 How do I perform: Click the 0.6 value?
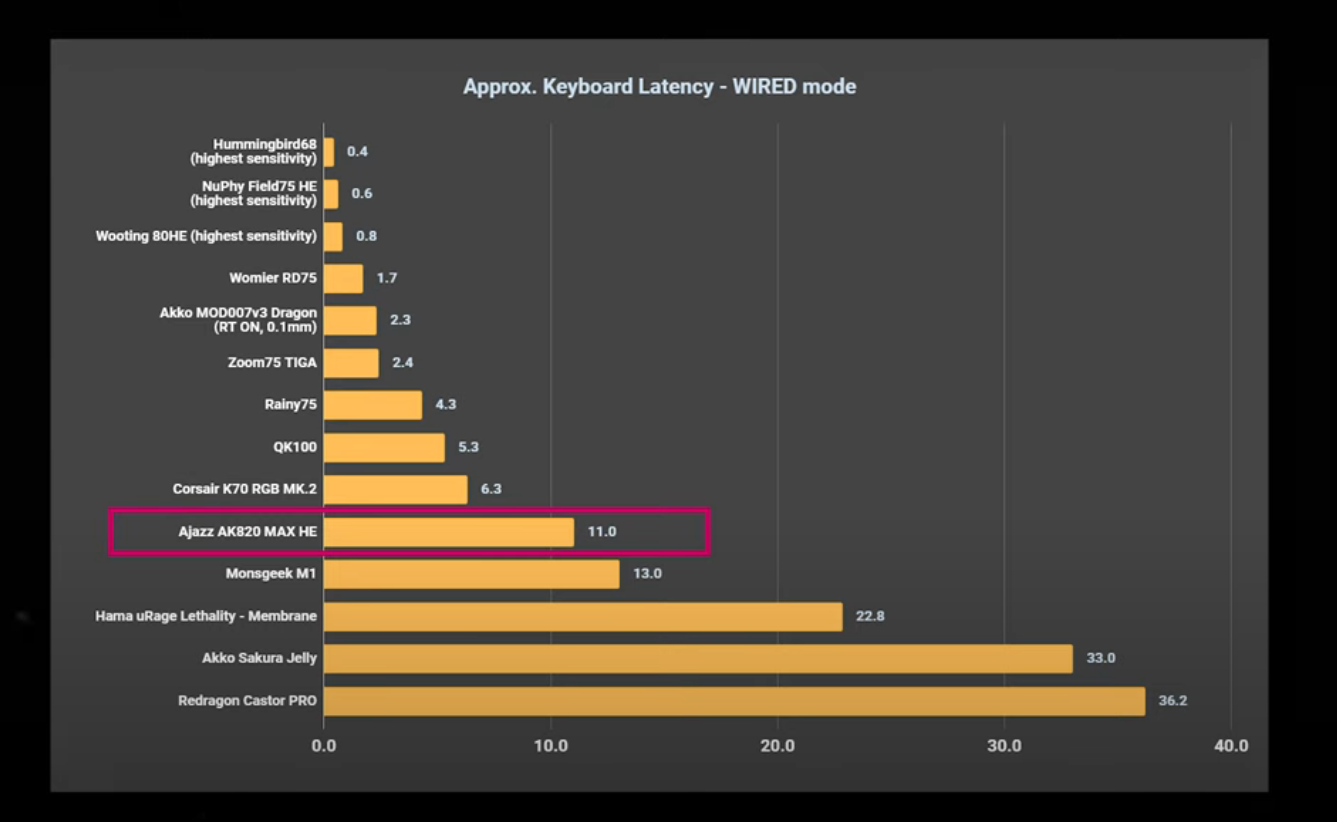(362, 193)
